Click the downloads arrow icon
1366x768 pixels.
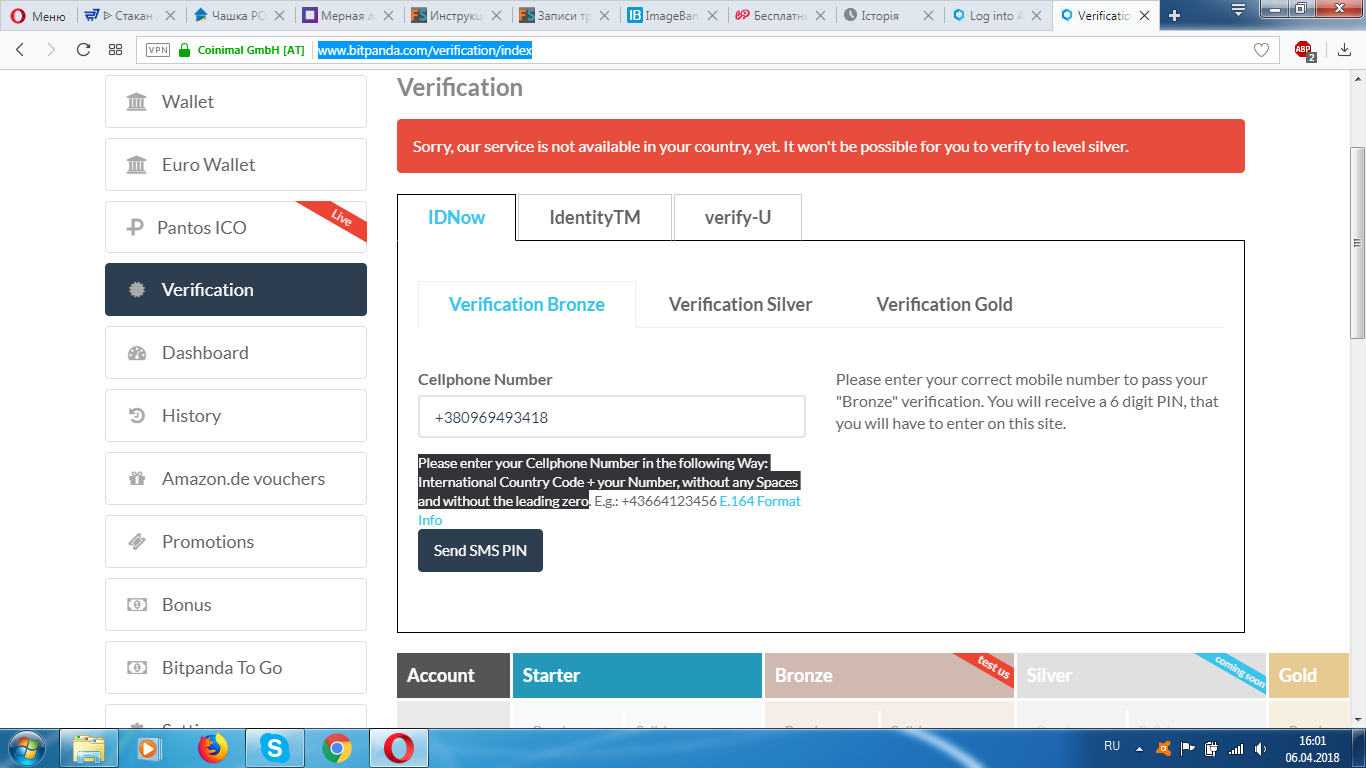pos(1344,50)
